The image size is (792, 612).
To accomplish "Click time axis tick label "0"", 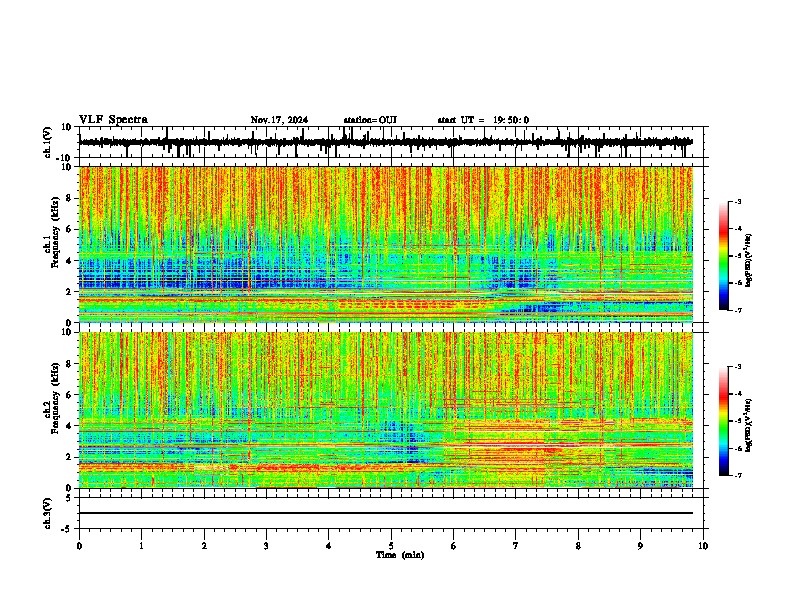I will point(79,546).
